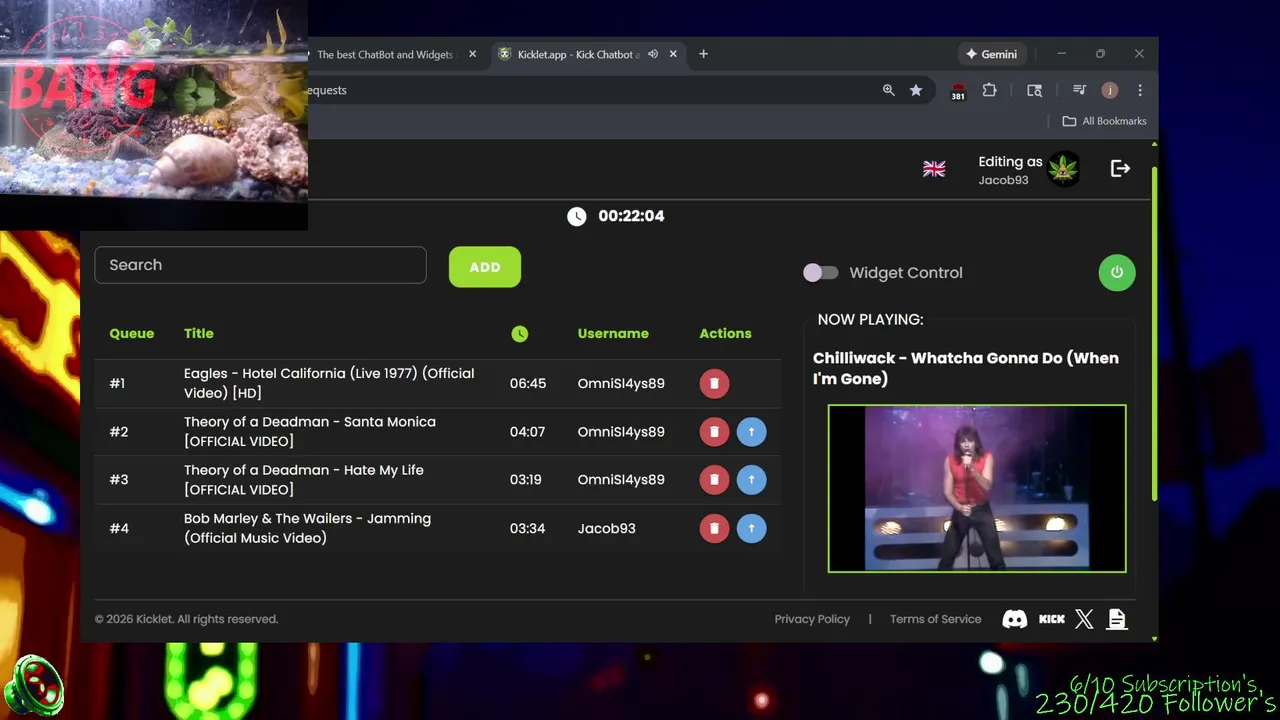Click the Queue column header

pyautogui.click(x=132, y=334)
